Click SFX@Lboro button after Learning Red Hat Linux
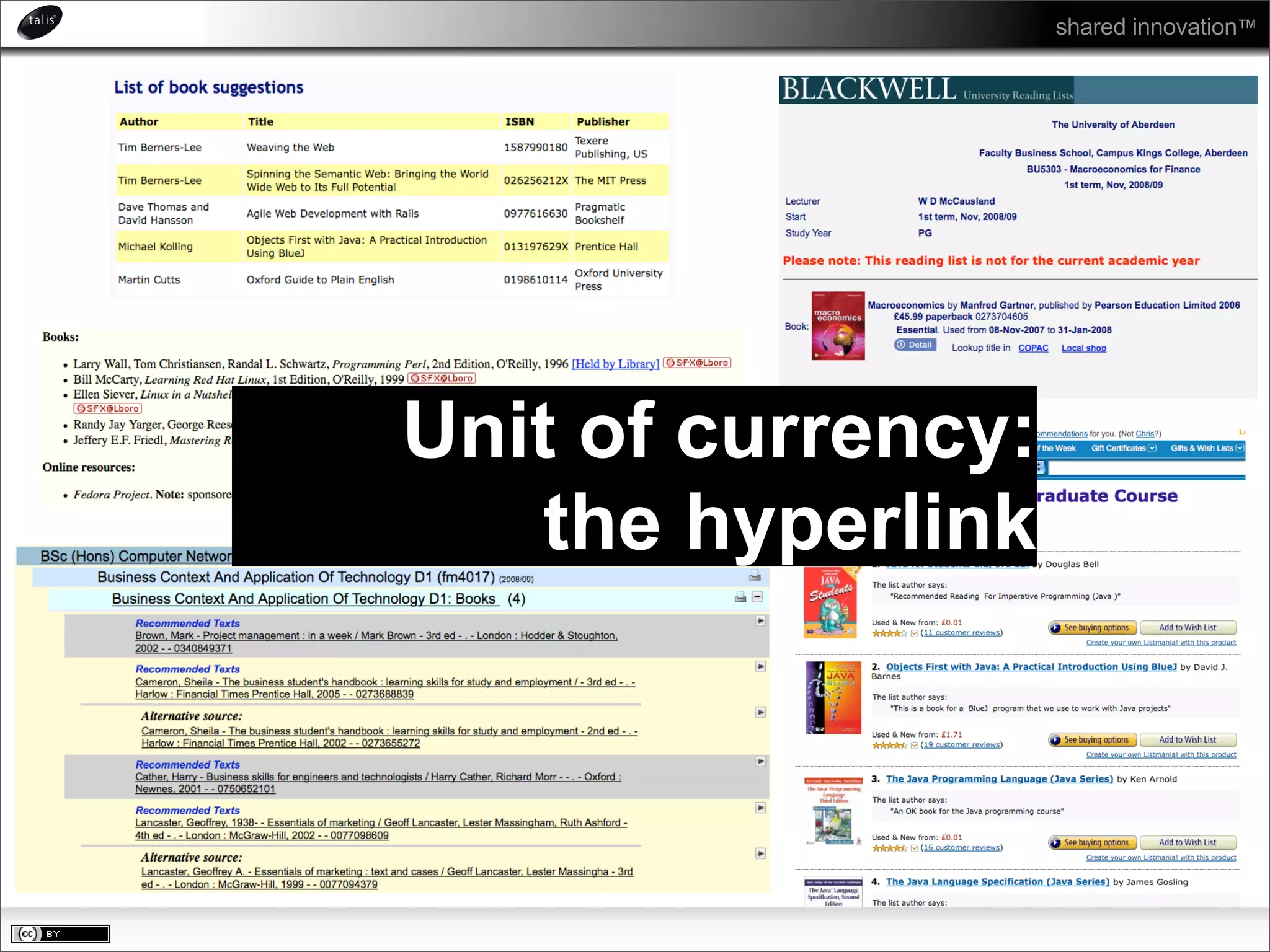1270x952 pixels. point(442,378)
